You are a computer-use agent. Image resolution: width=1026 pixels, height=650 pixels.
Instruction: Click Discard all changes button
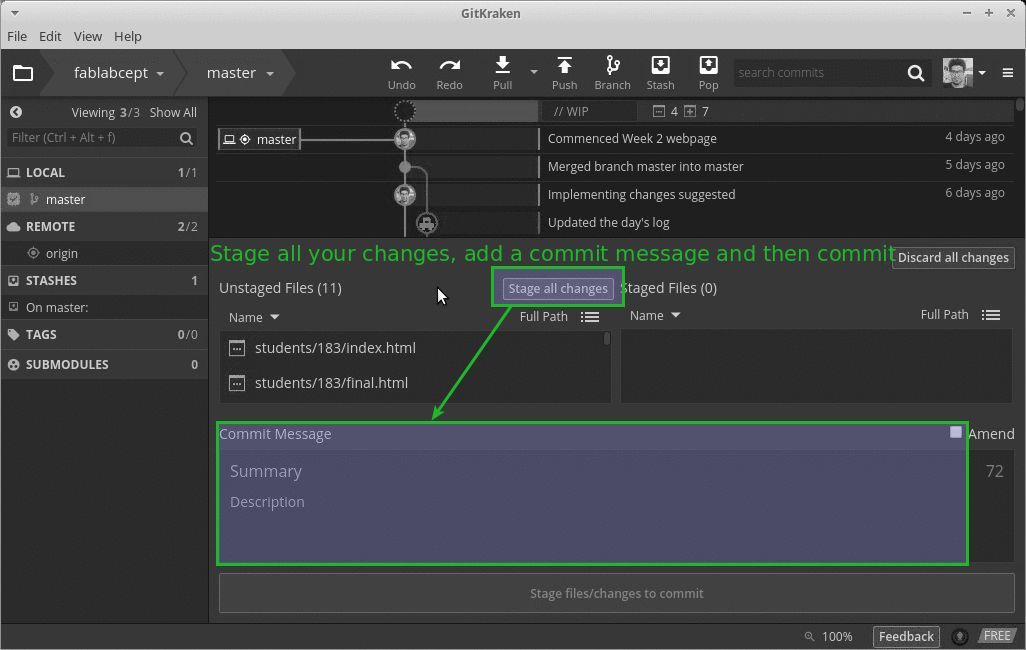pos(953,257)
